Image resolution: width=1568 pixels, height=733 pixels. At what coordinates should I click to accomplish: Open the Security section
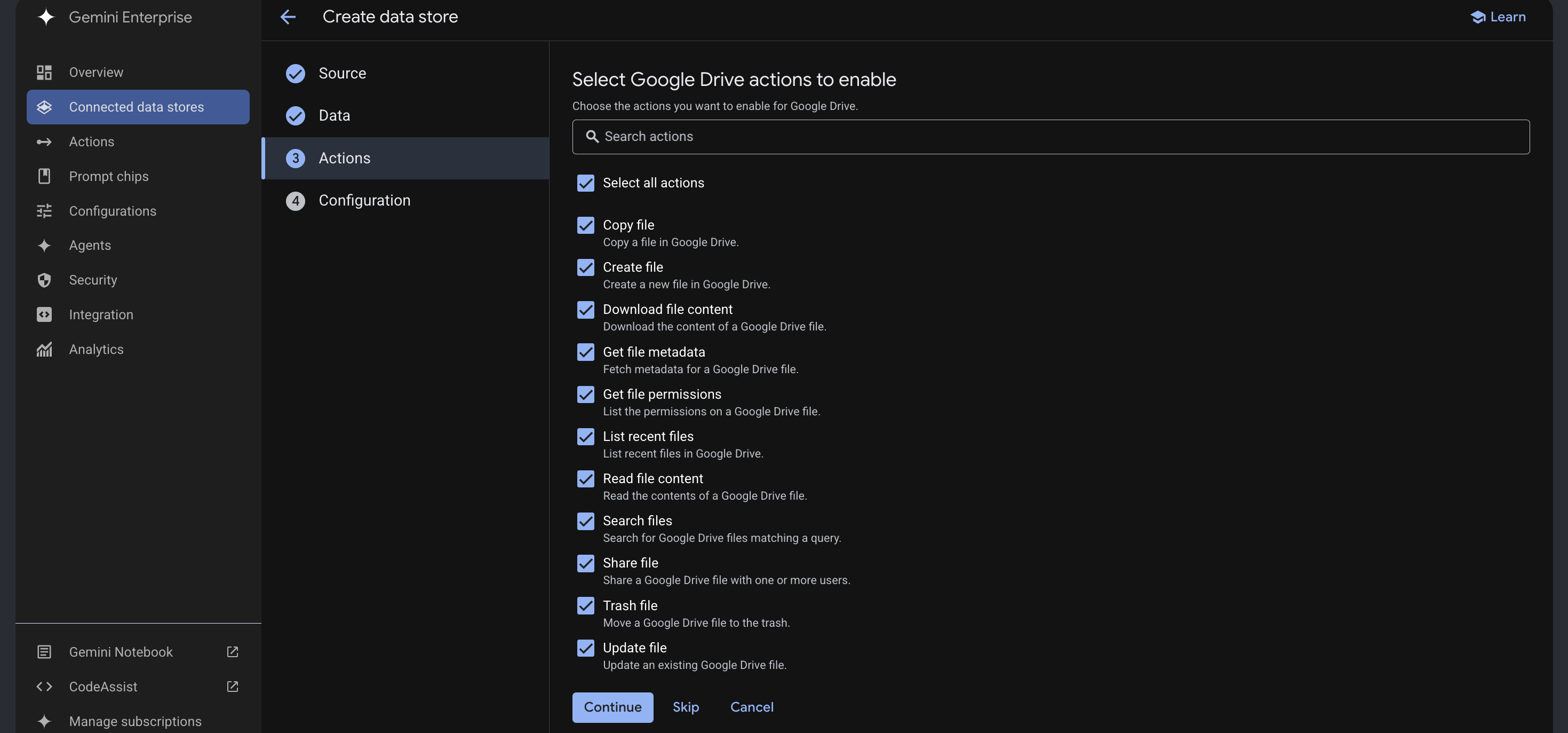[138, 280]
